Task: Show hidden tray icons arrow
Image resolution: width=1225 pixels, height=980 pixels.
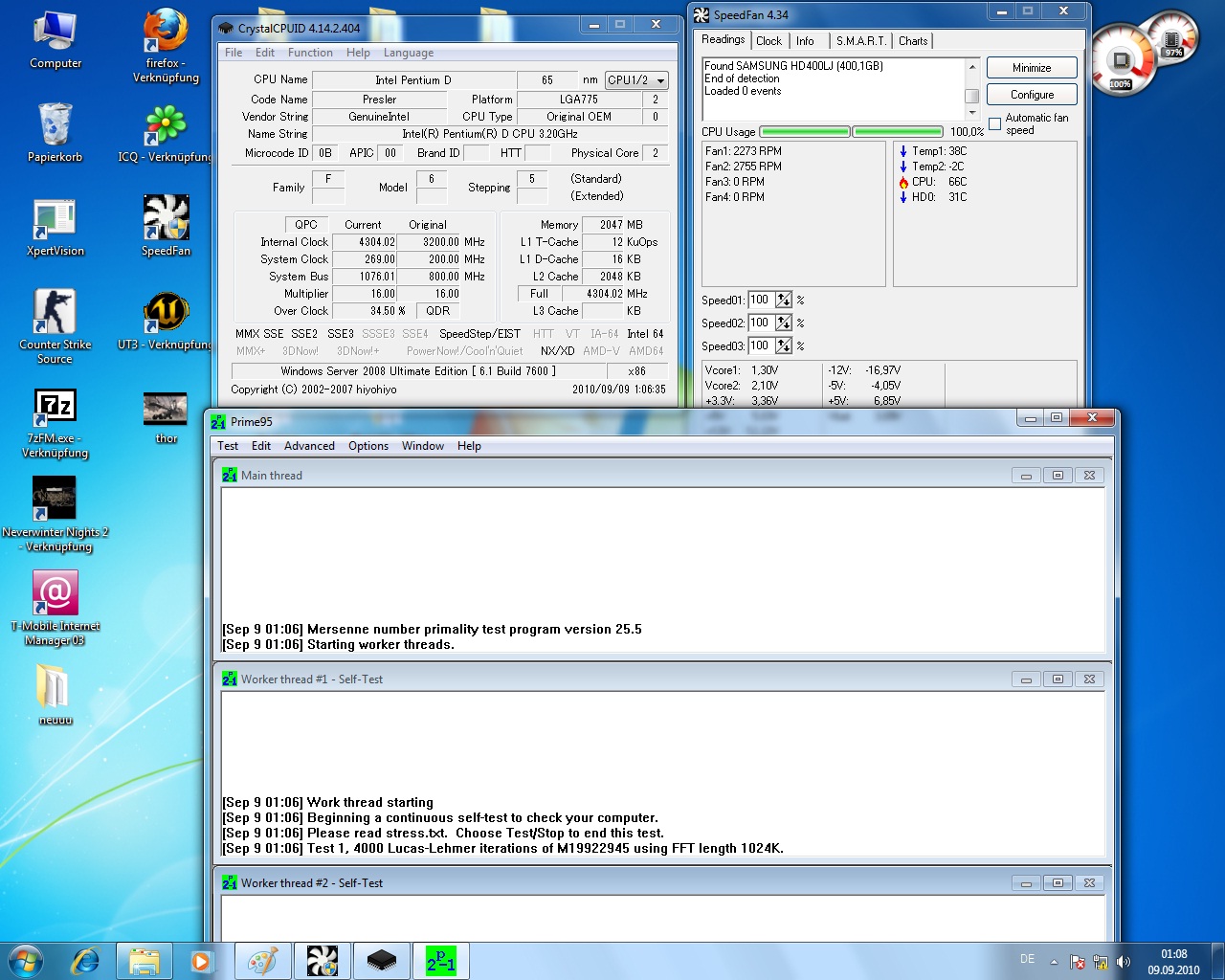Action: (1054, 962)
